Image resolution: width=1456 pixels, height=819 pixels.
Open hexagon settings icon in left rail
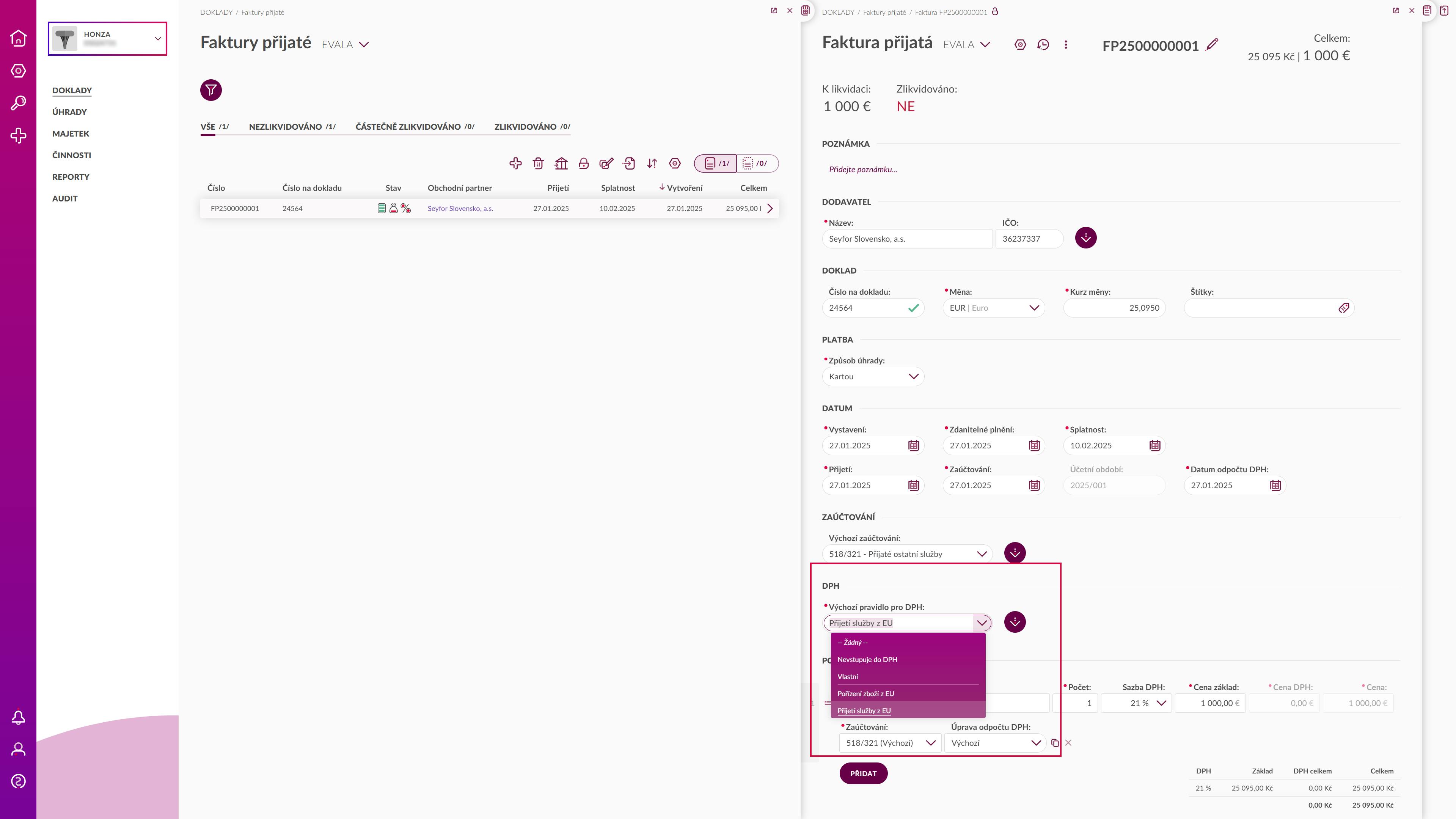pos(18,71)
